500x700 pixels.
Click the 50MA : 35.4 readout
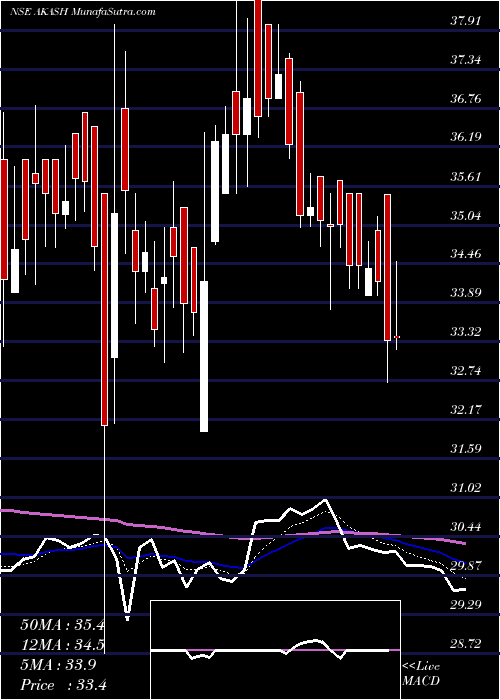(62, 625)
